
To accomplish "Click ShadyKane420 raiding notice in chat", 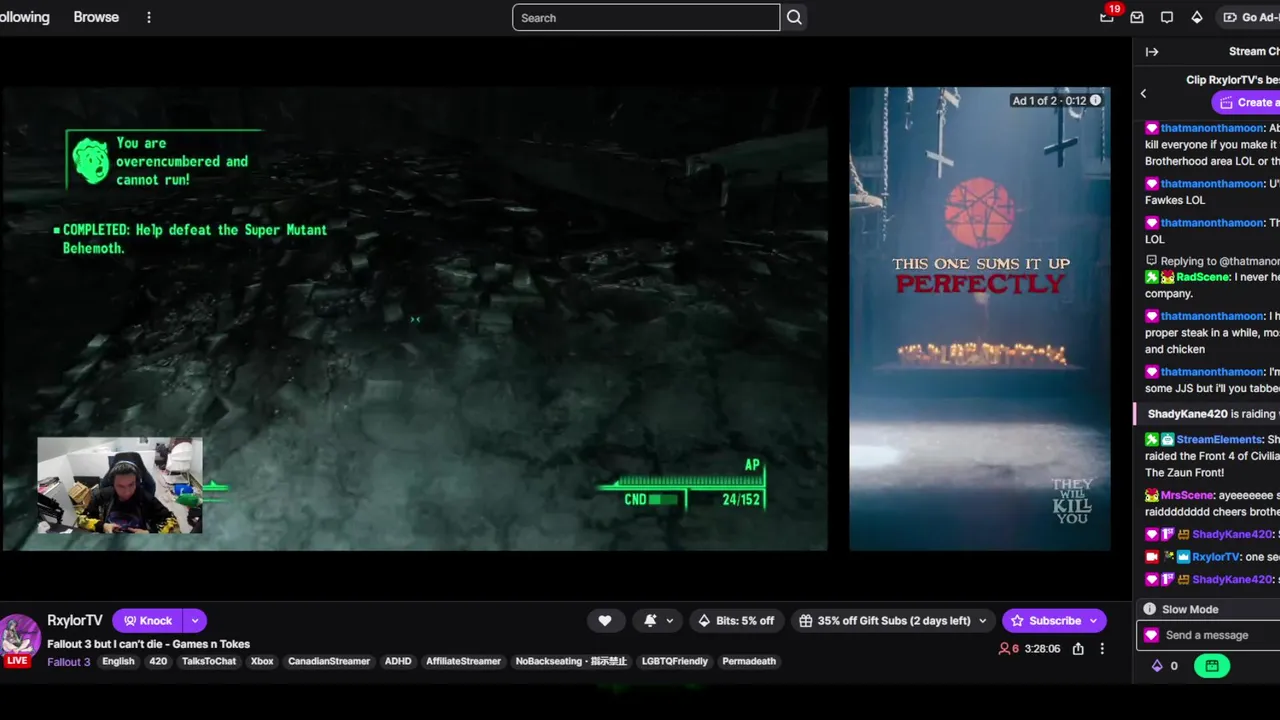I will (1209, 414).
